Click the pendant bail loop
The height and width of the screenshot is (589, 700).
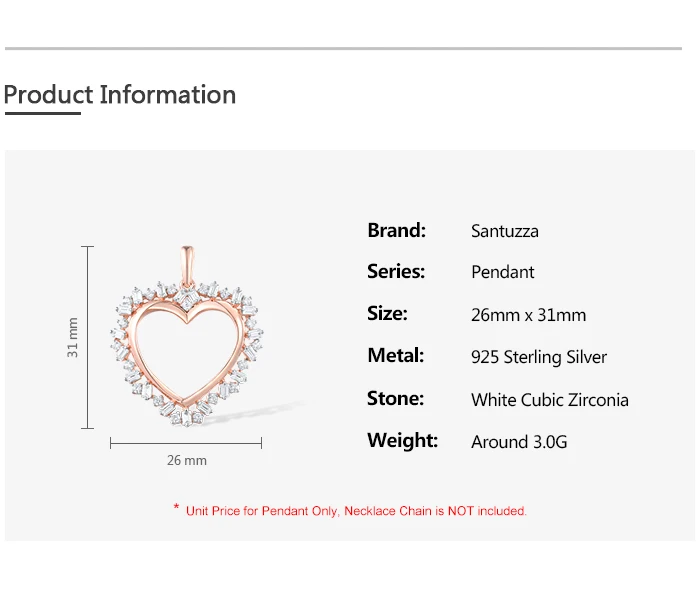coord(188,265)
